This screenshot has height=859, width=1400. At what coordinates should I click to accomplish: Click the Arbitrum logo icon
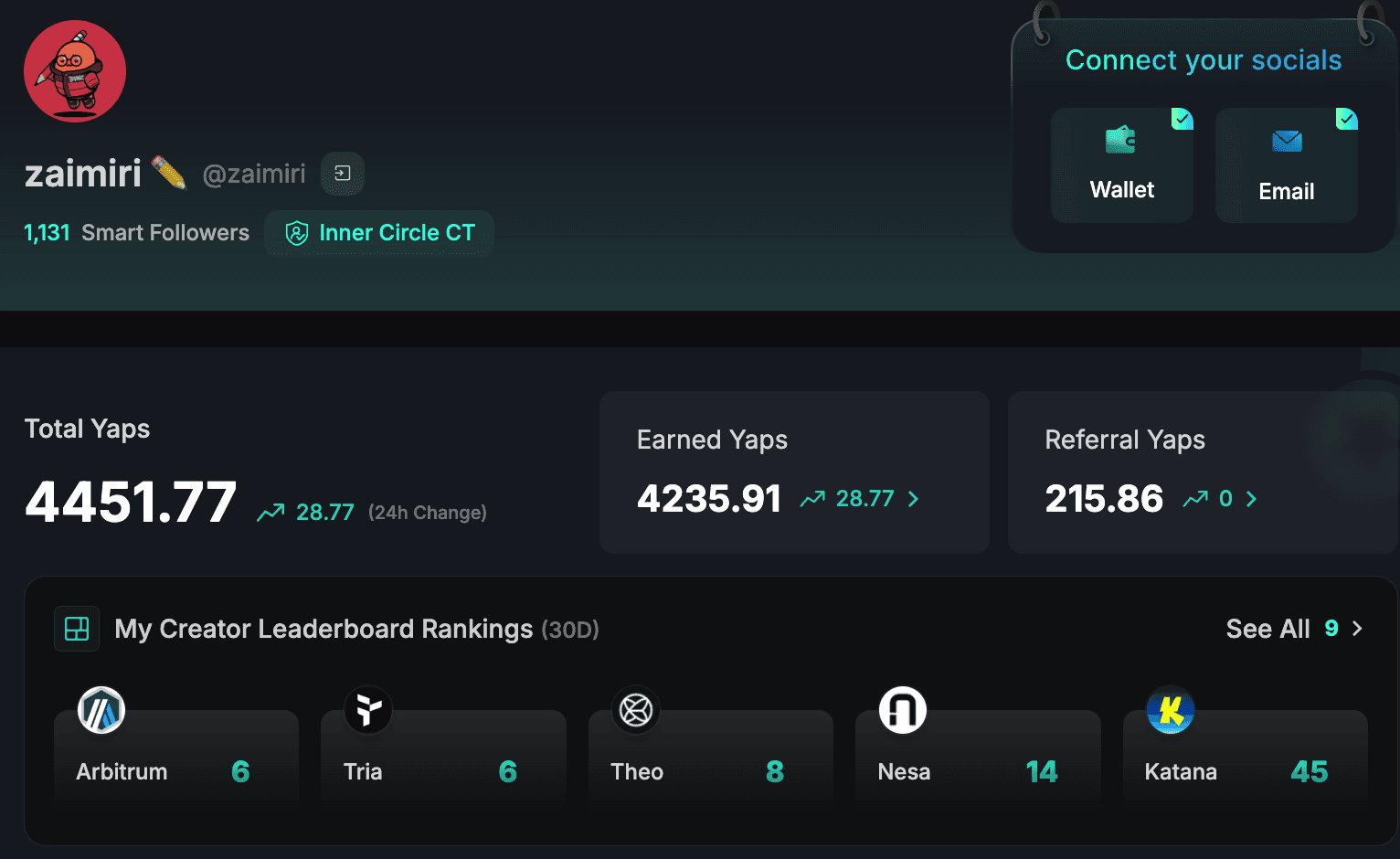[101, 710]
